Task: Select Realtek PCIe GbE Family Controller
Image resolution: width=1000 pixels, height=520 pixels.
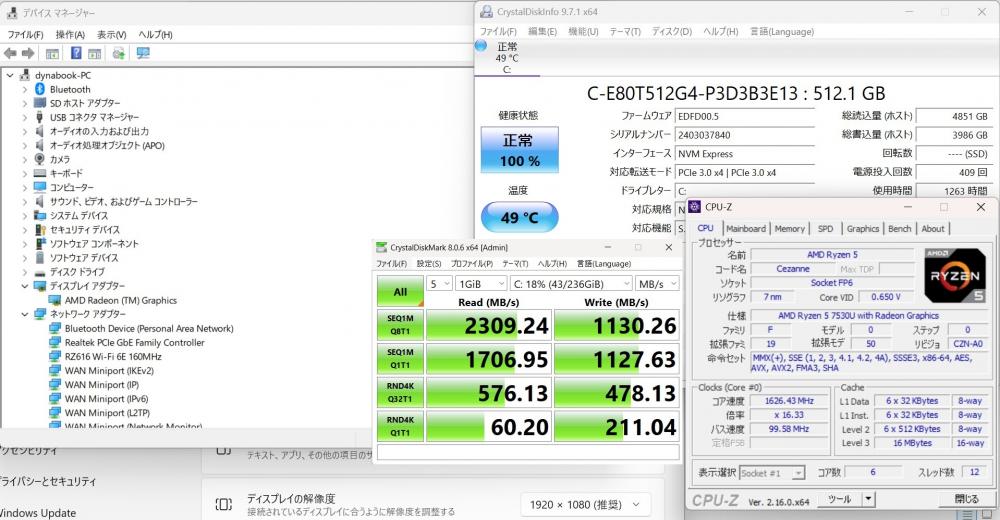Action: tap(135, 343)
